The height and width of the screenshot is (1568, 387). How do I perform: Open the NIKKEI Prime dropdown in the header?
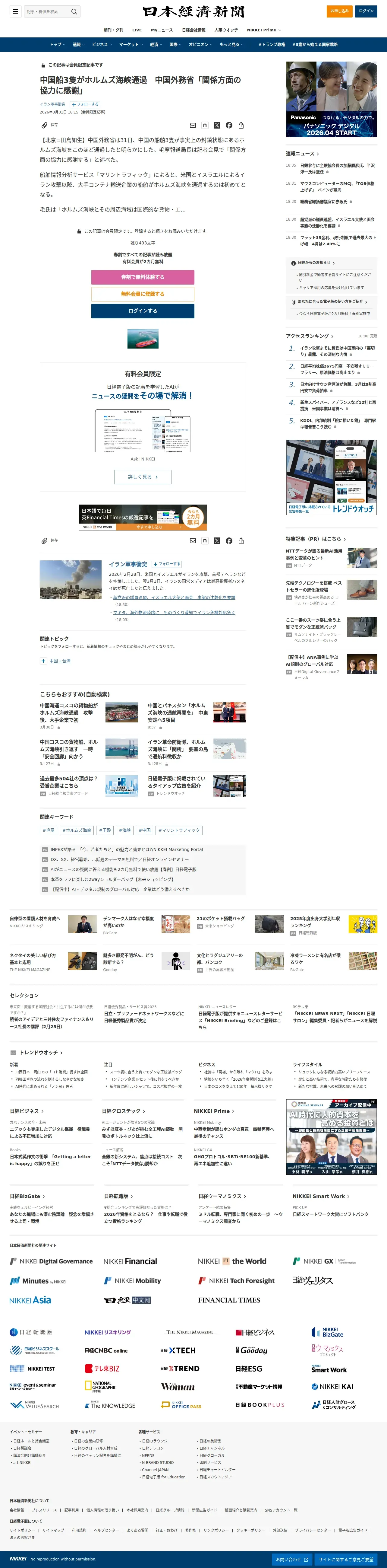click(264, 30)
